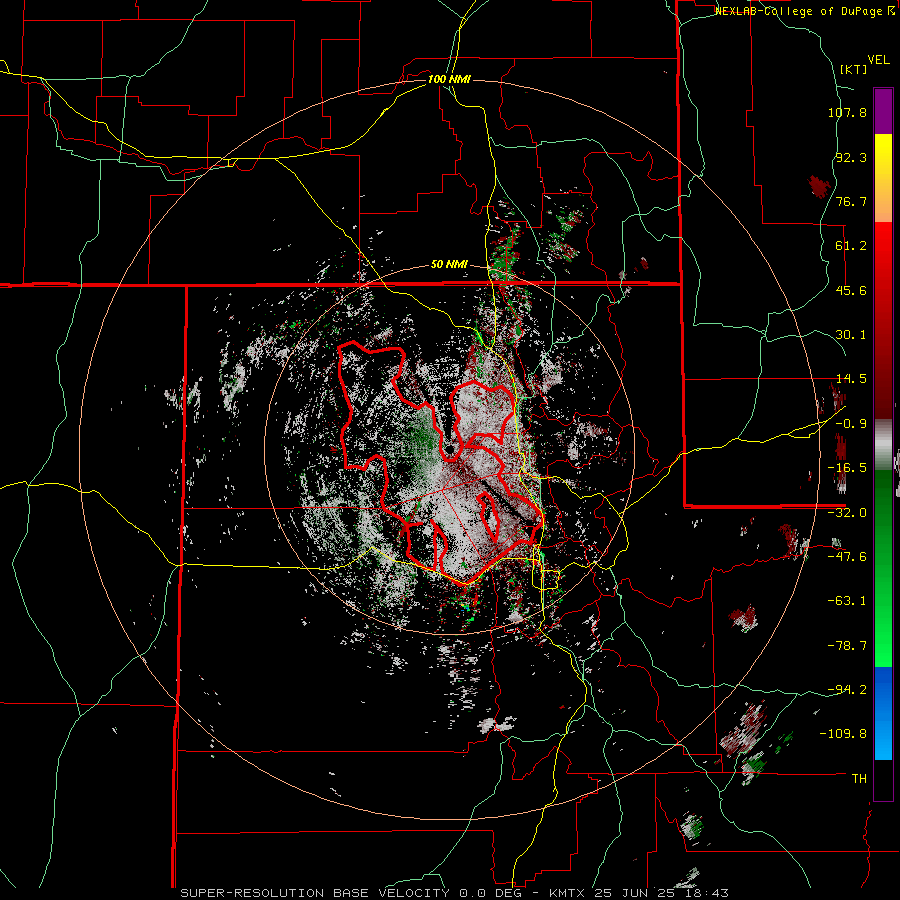Click the [KT] units label
Image resolution: width=900 pixels, height=900 pixels.
(853, 69)
